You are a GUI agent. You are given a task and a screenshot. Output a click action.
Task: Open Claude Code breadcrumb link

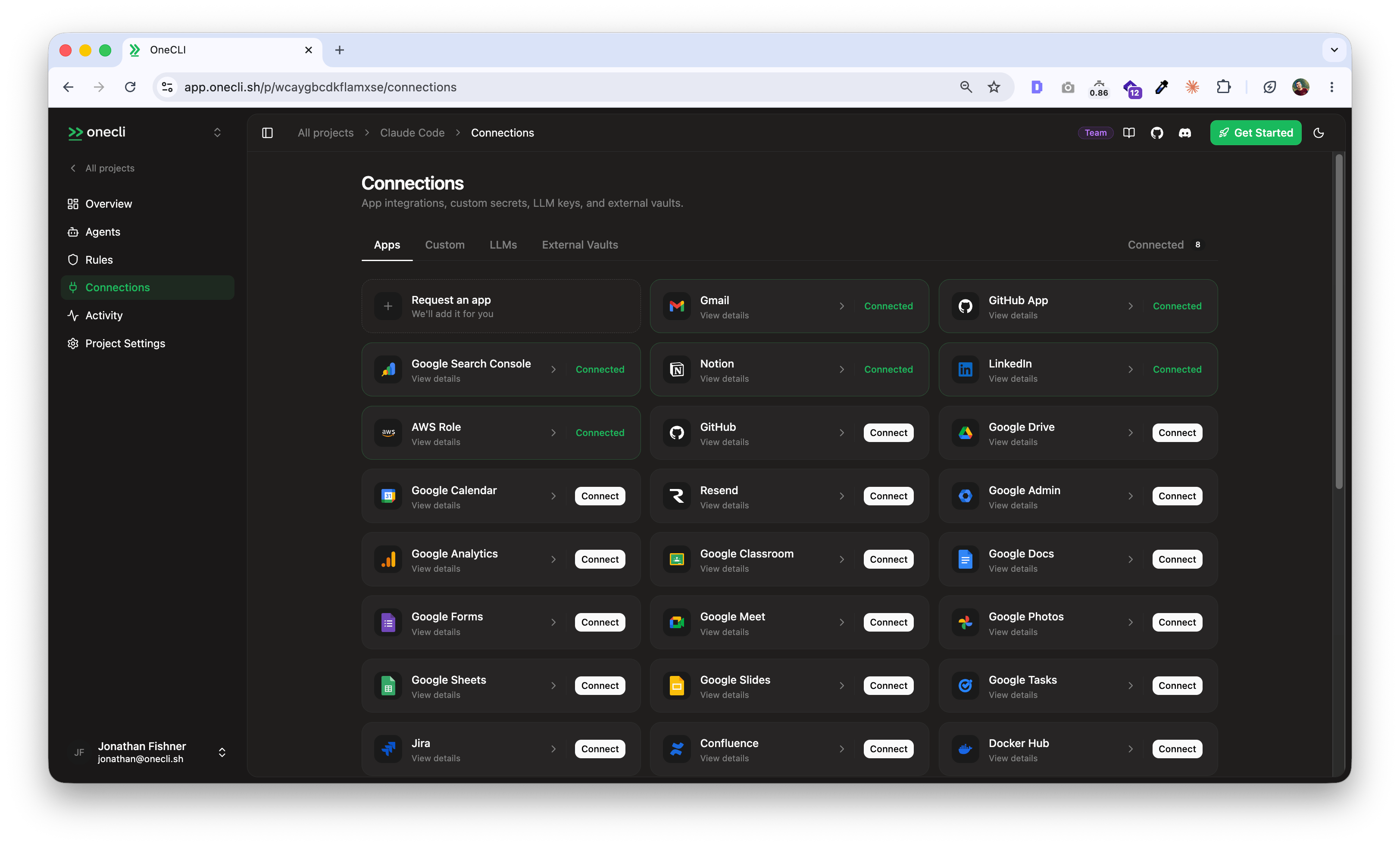412,132
